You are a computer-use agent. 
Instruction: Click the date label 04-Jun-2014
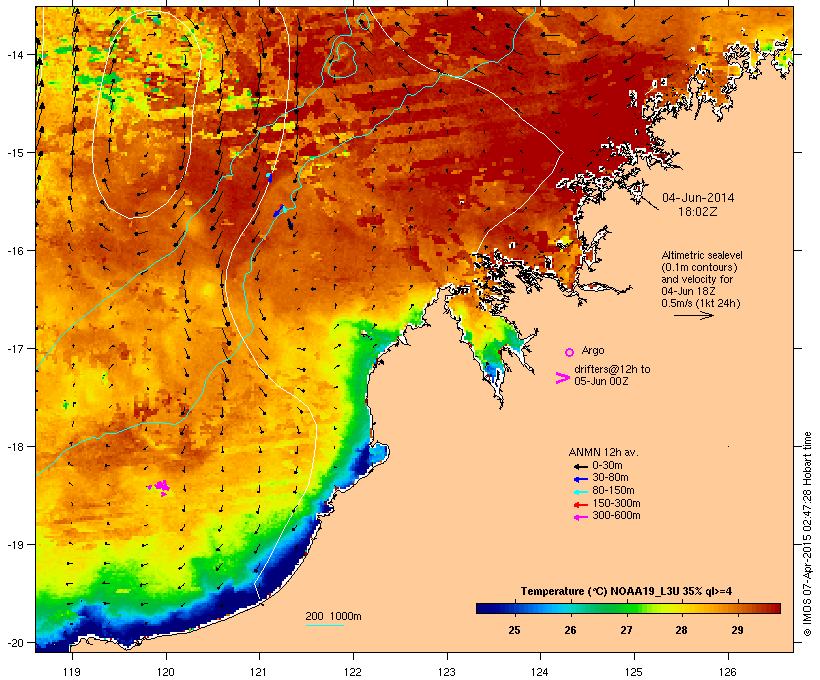(698, 198)
